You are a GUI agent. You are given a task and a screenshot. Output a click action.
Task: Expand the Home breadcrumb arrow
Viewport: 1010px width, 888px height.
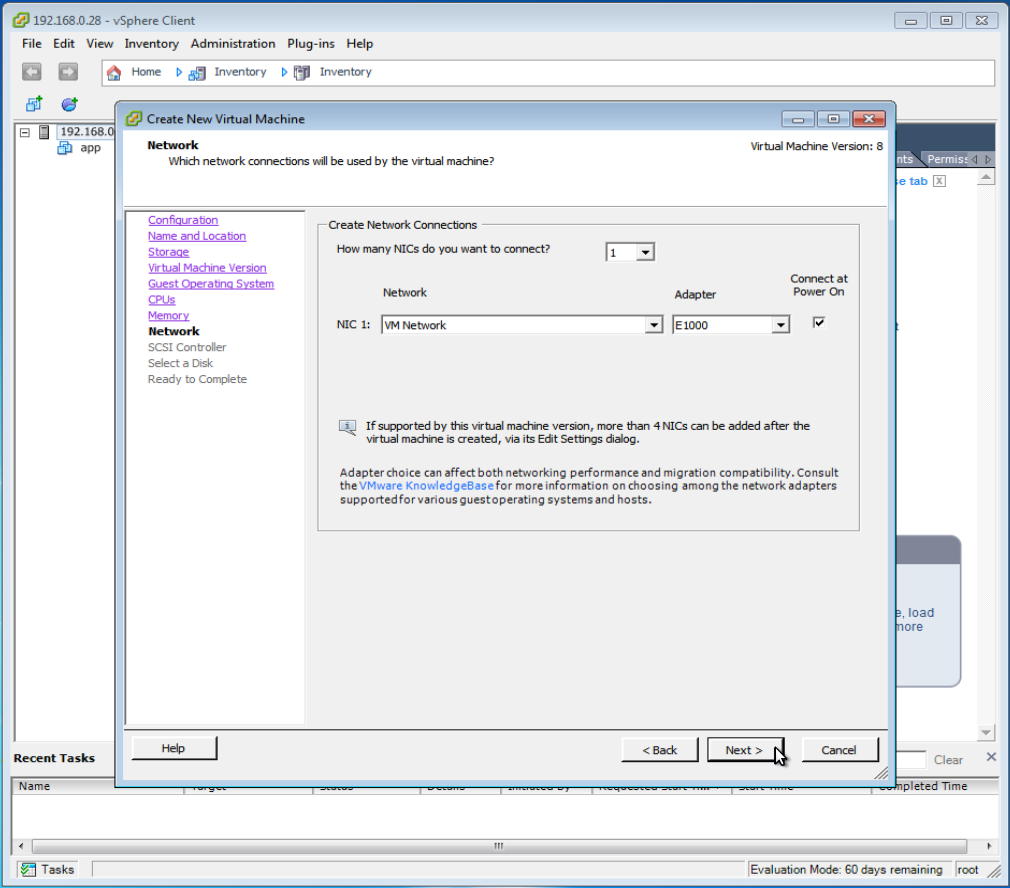tap(178, 72)
